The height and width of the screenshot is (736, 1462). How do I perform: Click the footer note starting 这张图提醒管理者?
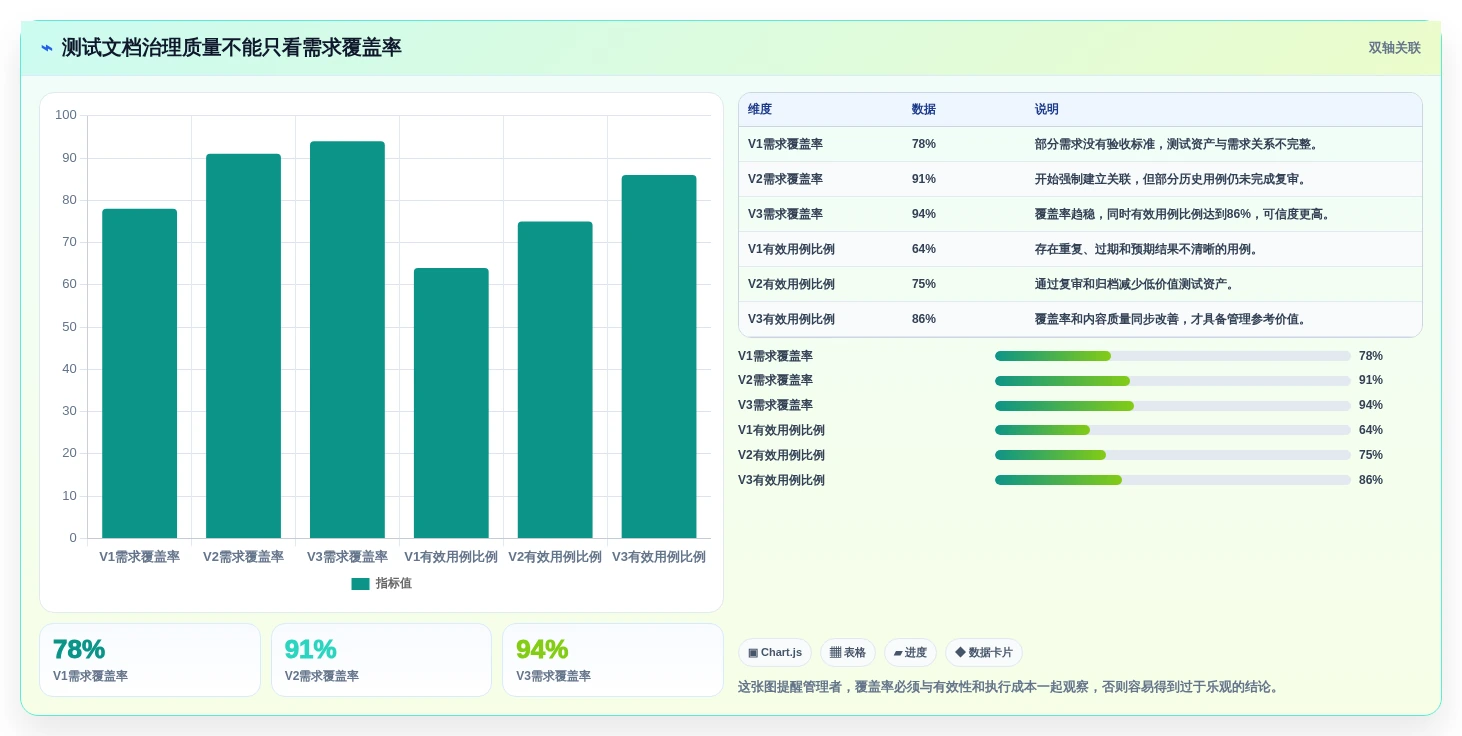(x=1011, y=687)
